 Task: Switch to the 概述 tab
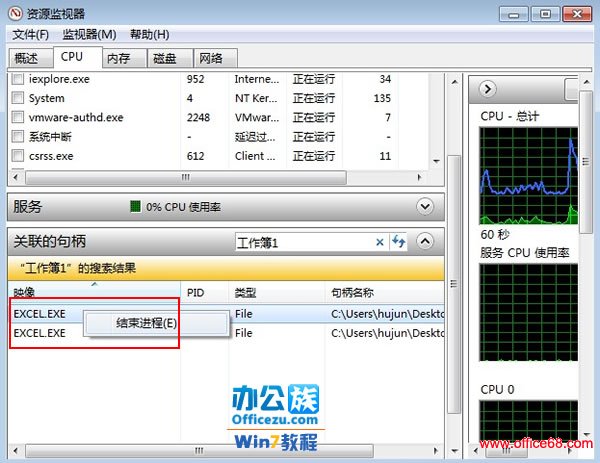click(30, 59)
